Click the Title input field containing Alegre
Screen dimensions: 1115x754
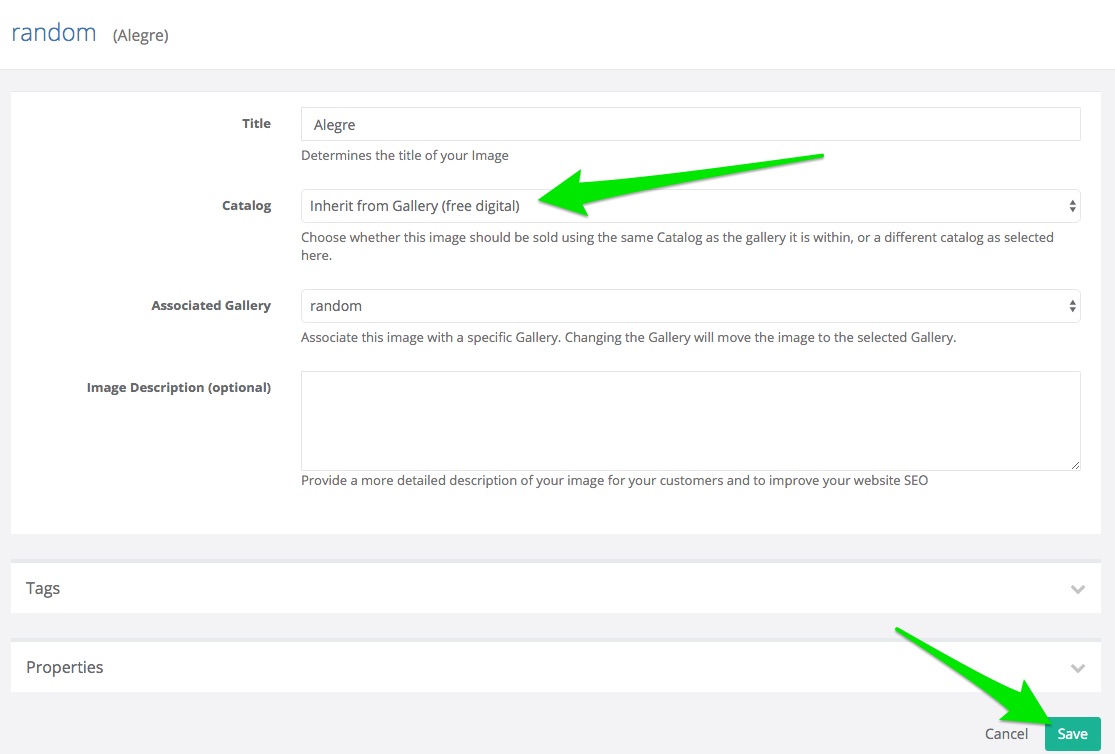[x=690, y=124]
